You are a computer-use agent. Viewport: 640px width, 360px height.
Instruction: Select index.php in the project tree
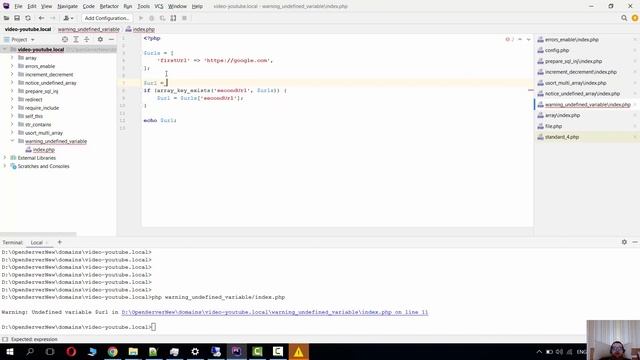pos(44,150)
